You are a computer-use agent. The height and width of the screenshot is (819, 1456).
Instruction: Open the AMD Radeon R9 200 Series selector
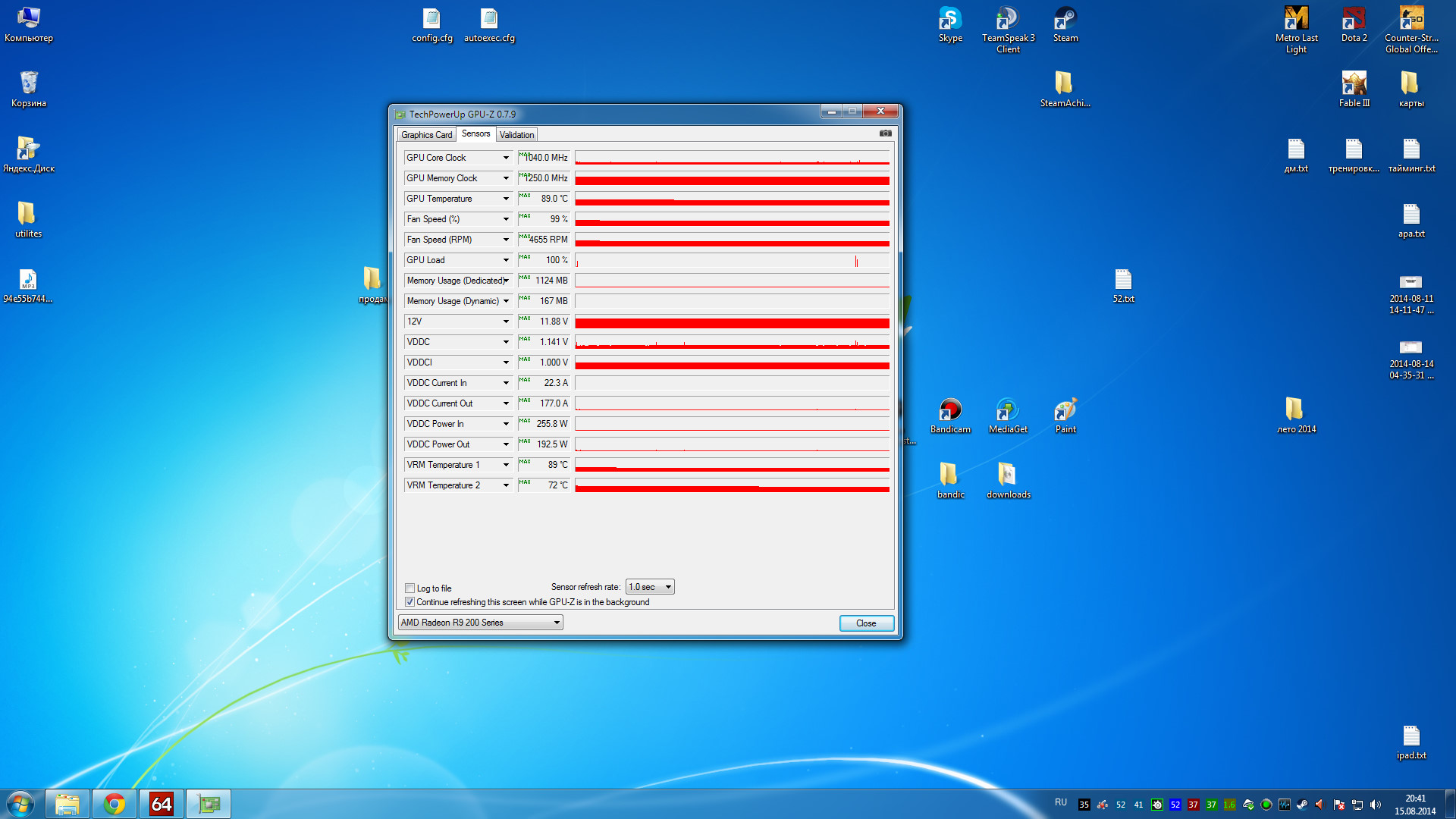pos(480,623)
